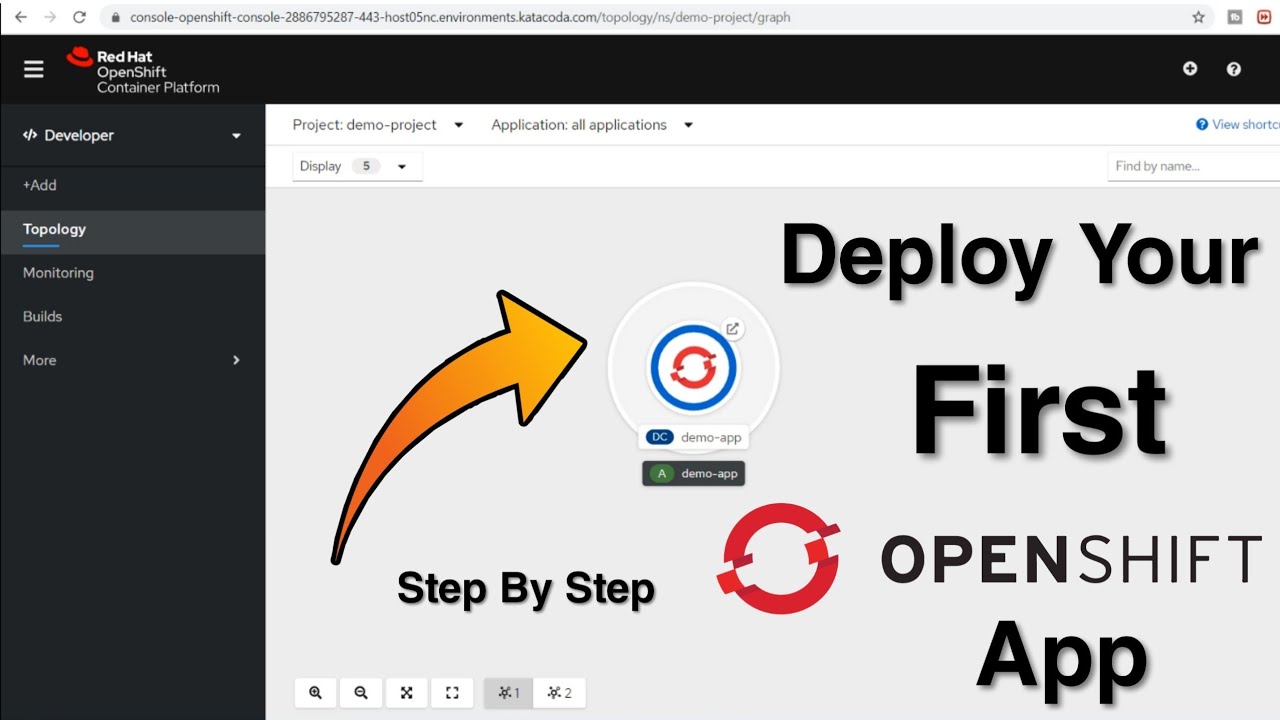Open Builds in the sidebar

132,316
